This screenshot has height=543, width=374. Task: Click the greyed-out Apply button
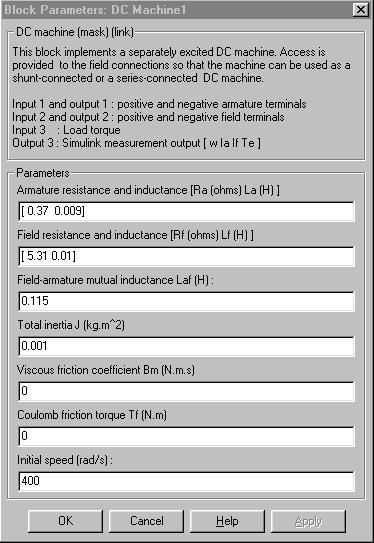coord(308,521)
